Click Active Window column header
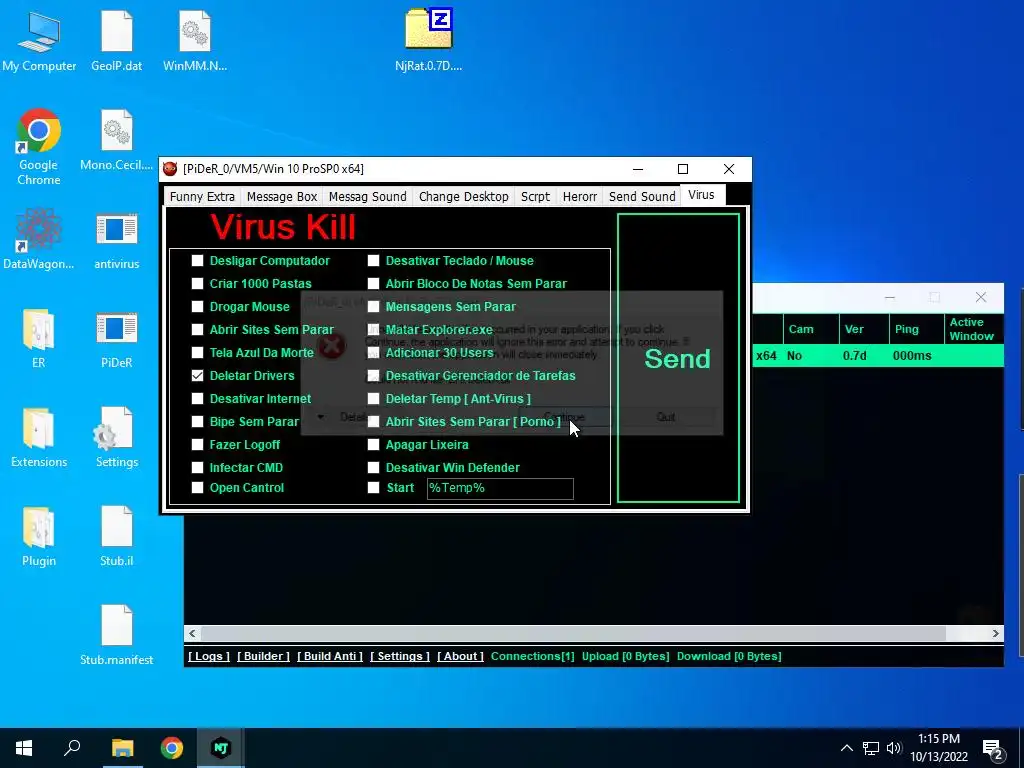 [x=973, y=329]
